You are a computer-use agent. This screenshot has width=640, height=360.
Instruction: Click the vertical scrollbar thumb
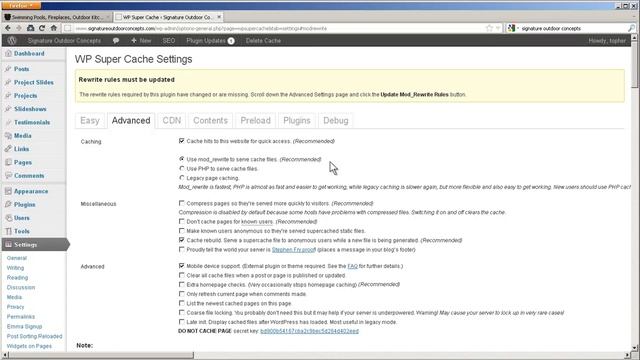634,64
